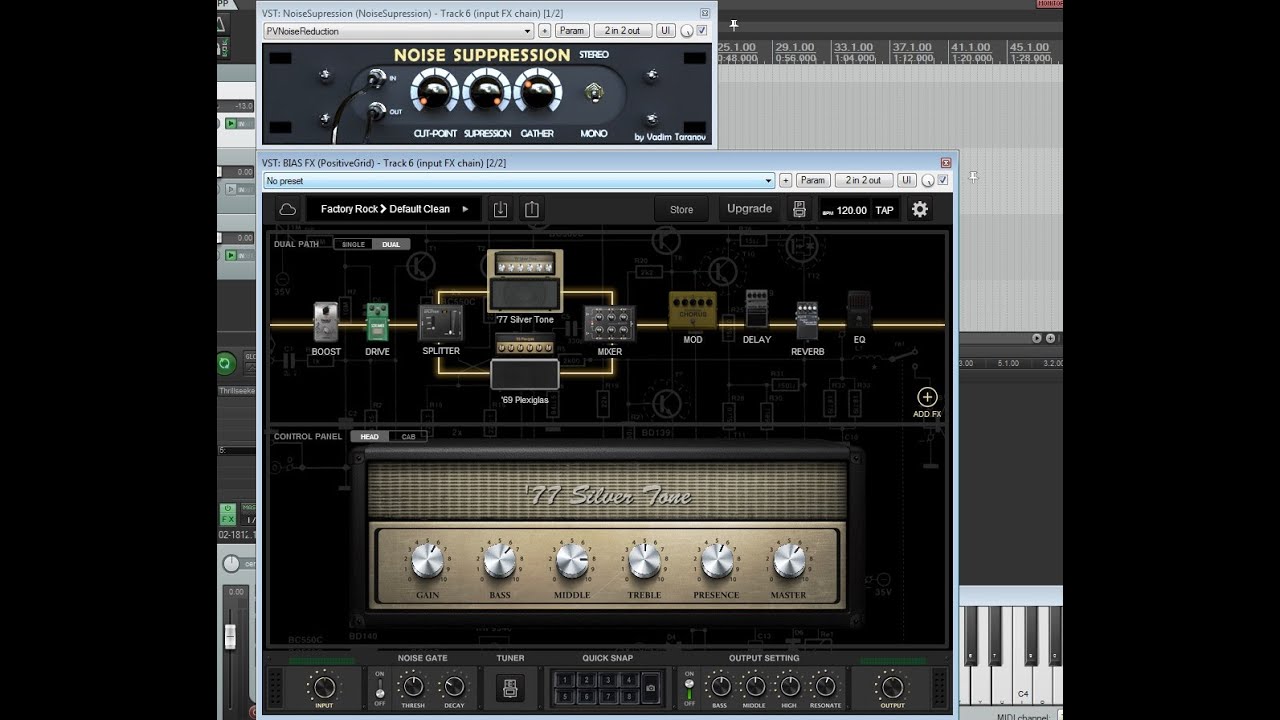Click the Quick Snap camera icon
The width and height of the screenshot is (1280, 720).
click(x=650, y=687)
